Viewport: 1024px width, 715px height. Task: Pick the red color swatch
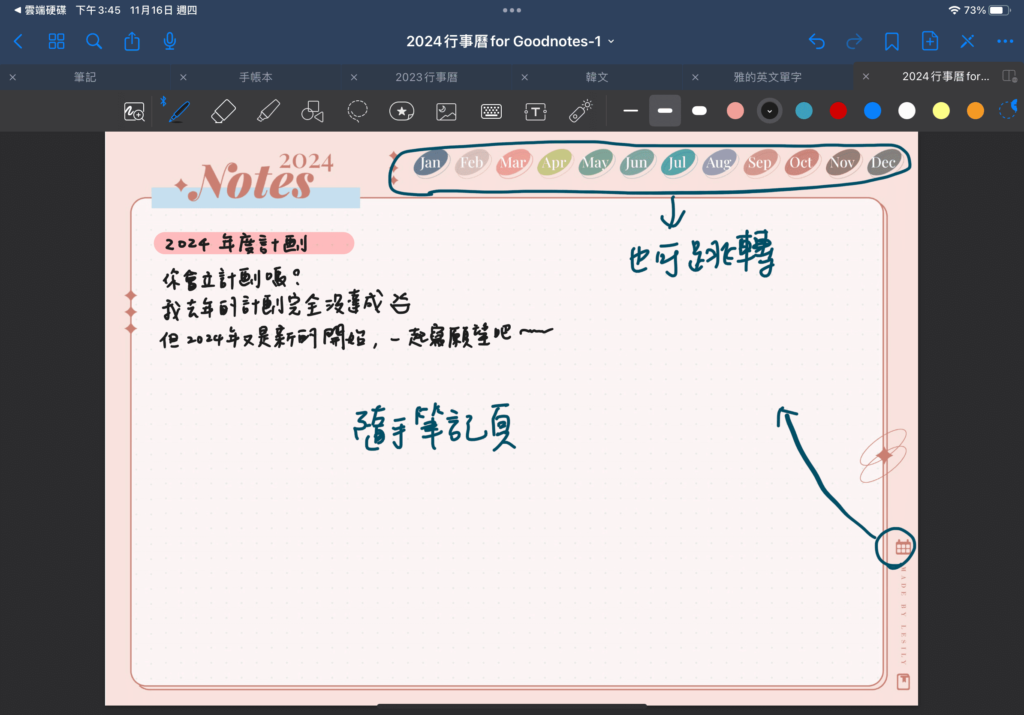tap(838, 111)
